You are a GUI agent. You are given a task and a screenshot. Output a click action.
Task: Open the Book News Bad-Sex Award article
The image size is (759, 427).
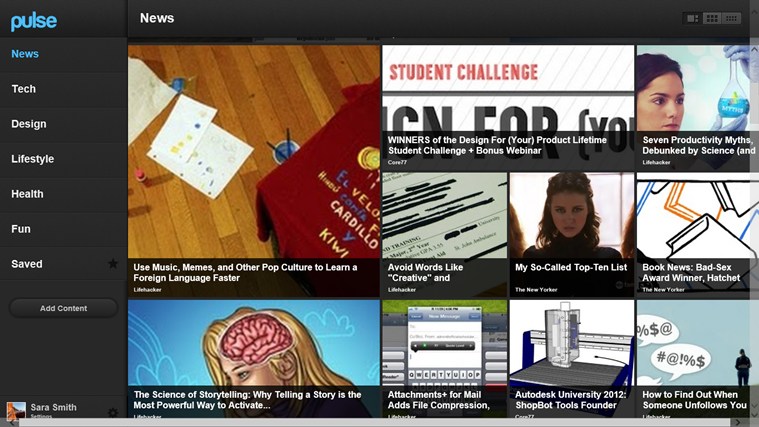click(x=698, y=235)
